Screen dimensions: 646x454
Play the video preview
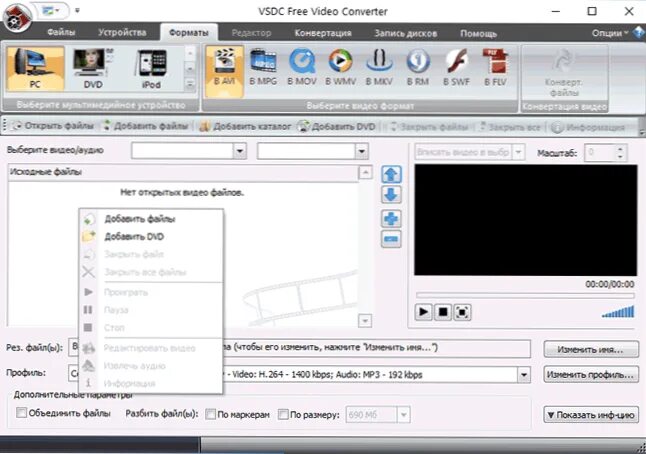pos(423,312)
